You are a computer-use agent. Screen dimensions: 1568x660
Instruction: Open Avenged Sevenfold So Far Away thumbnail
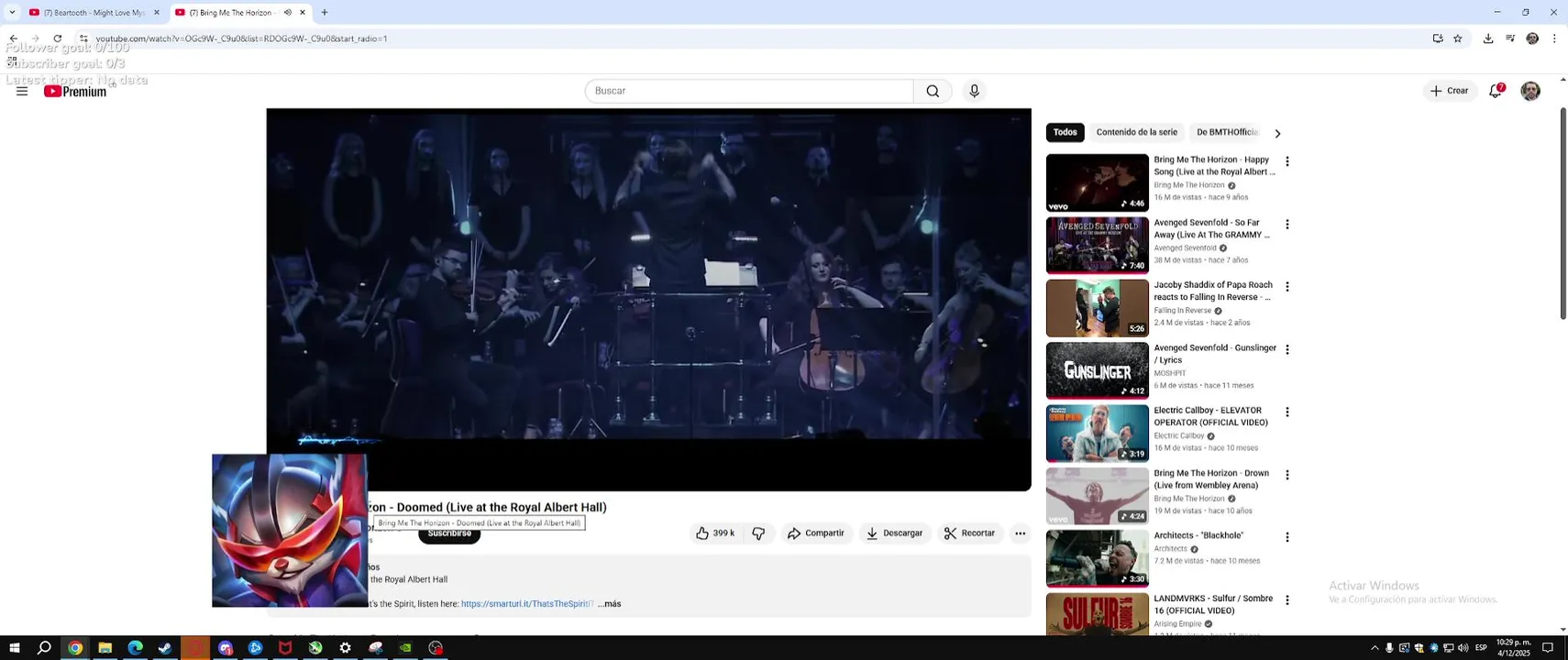(1098, 246)
